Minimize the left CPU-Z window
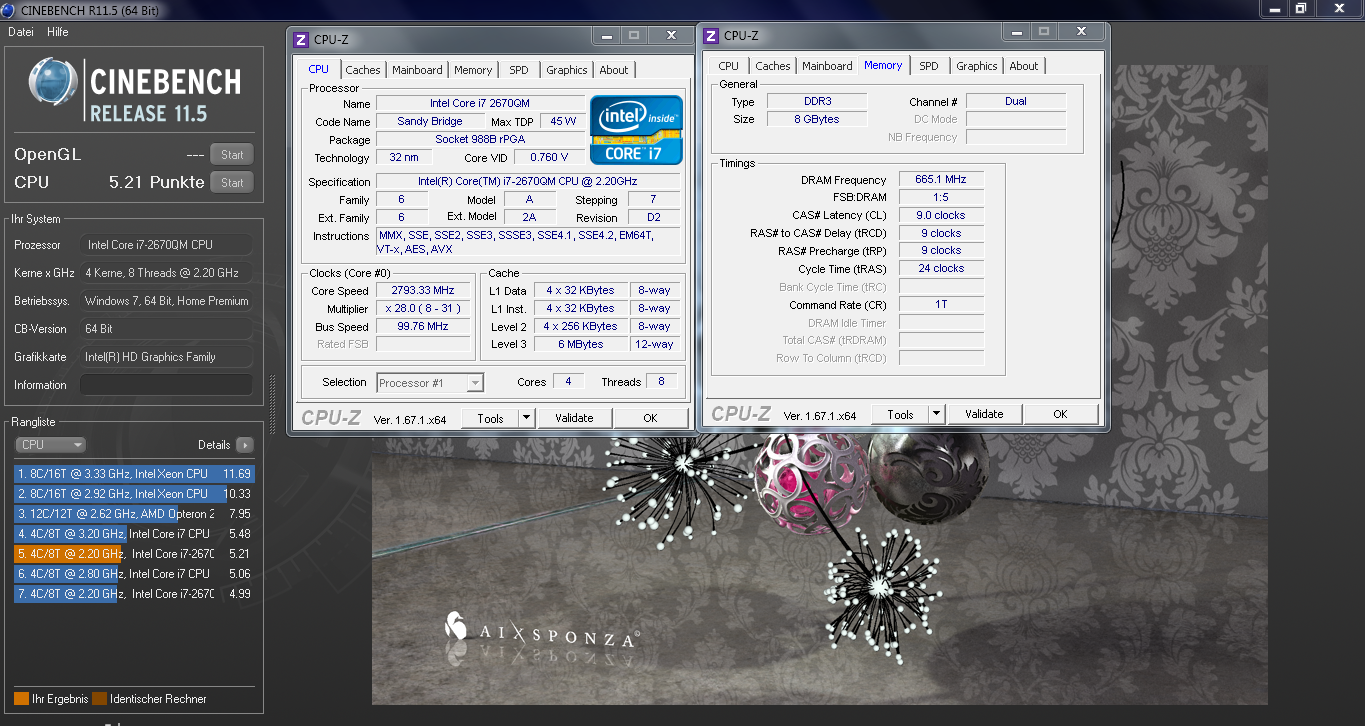Image resolution: width=1365 pixels, height=726 pixels. click(606, 35)
